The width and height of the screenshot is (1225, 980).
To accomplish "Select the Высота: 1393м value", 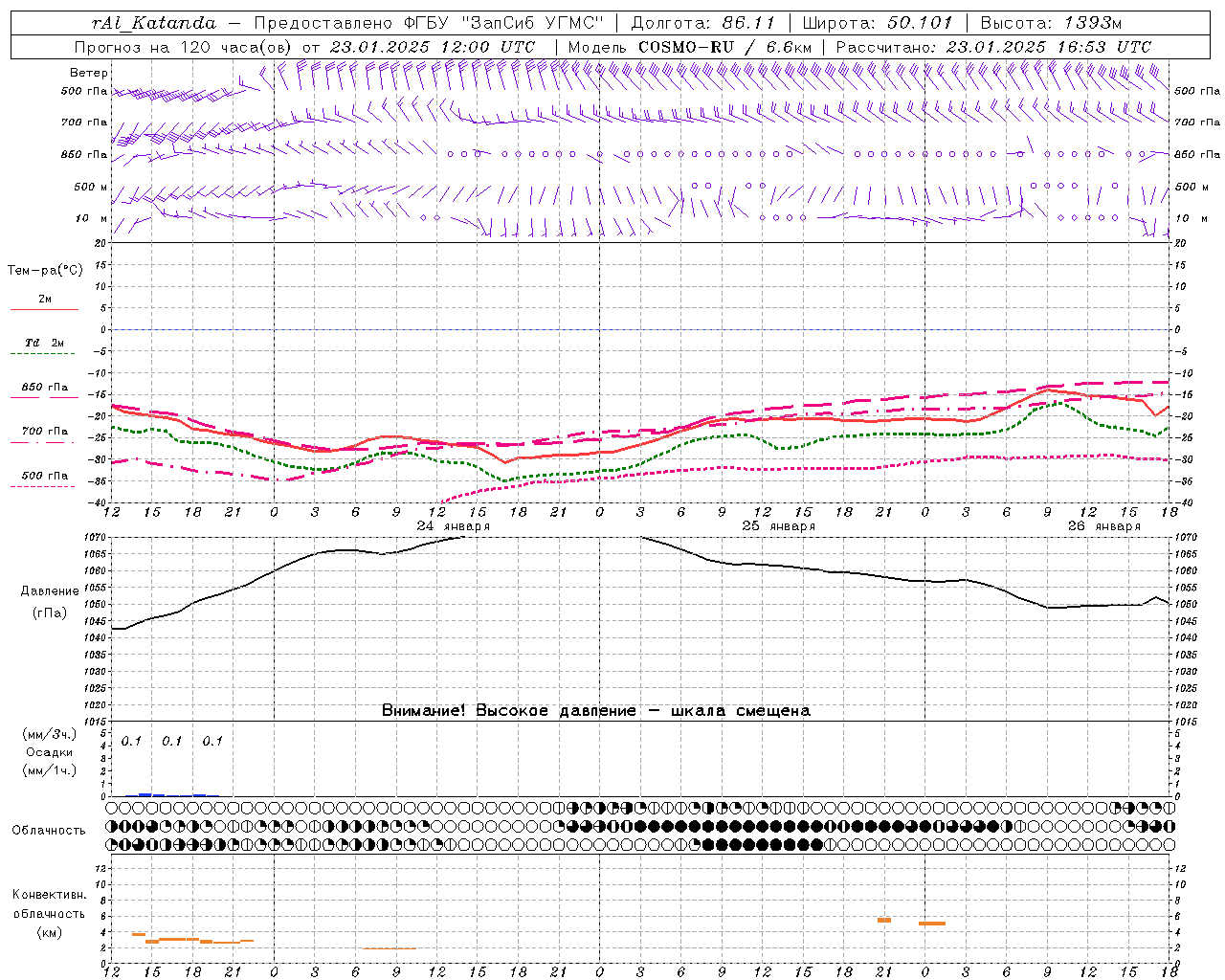I will pos(1052,23).
